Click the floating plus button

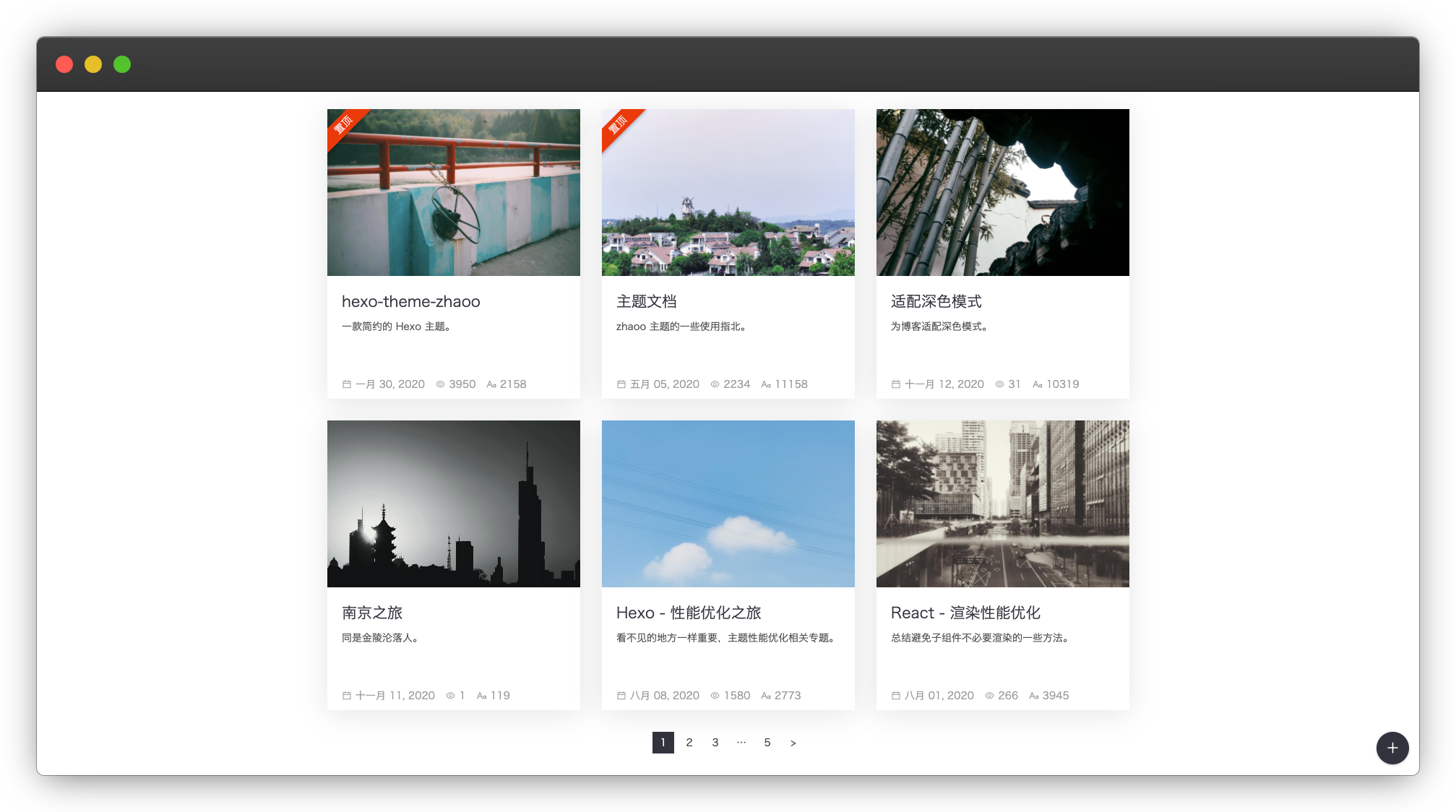(x=1392, y=748)
